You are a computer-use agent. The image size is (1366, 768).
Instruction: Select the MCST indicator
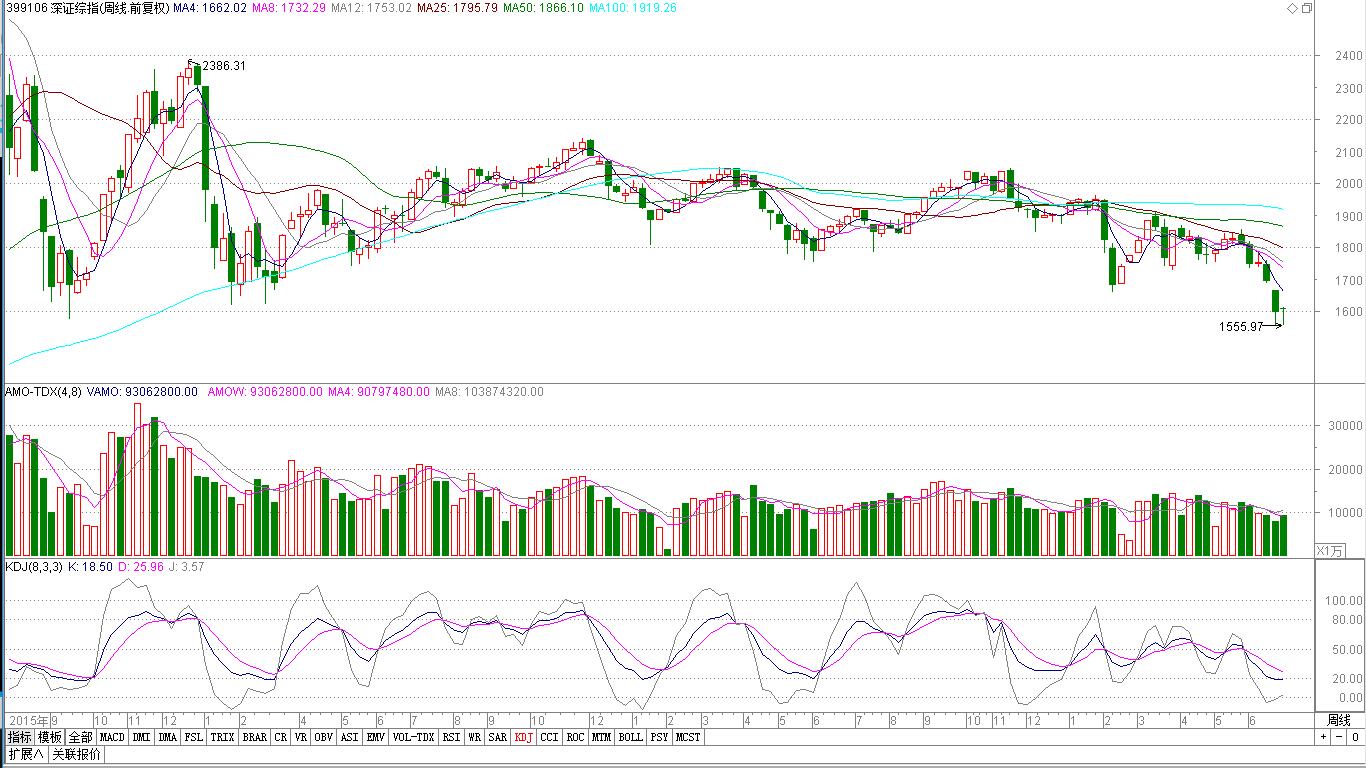(x=688, y=737)
